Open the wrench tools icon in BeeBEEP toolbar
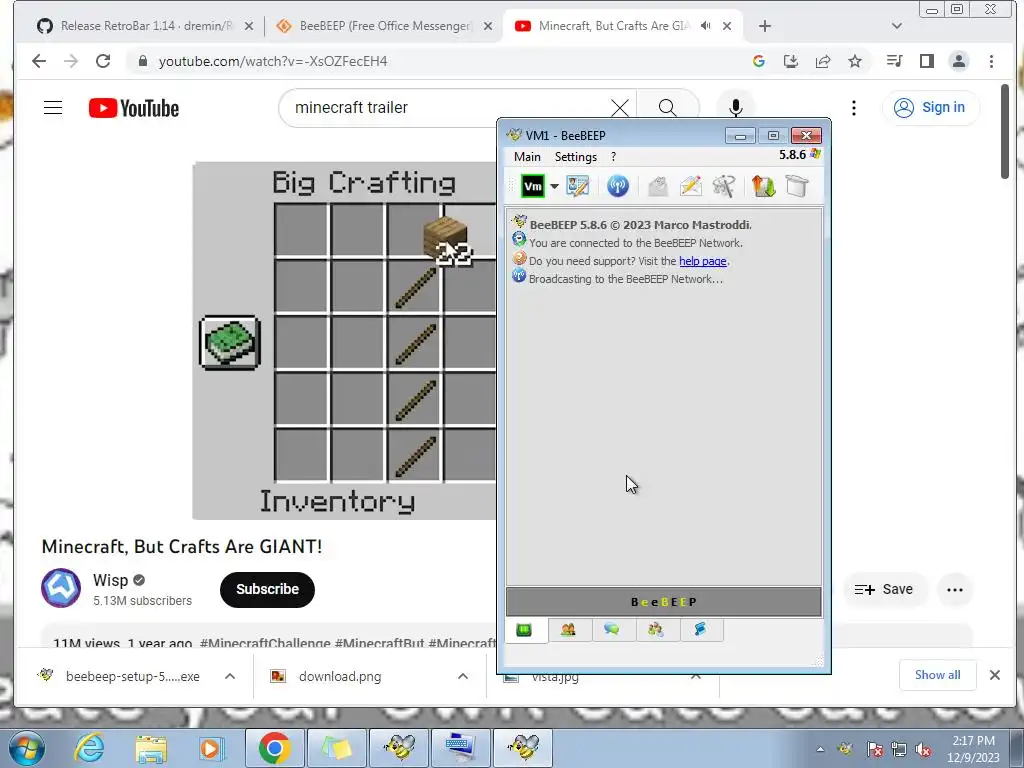Viewport: 1024px width, 768px height. 724,187
